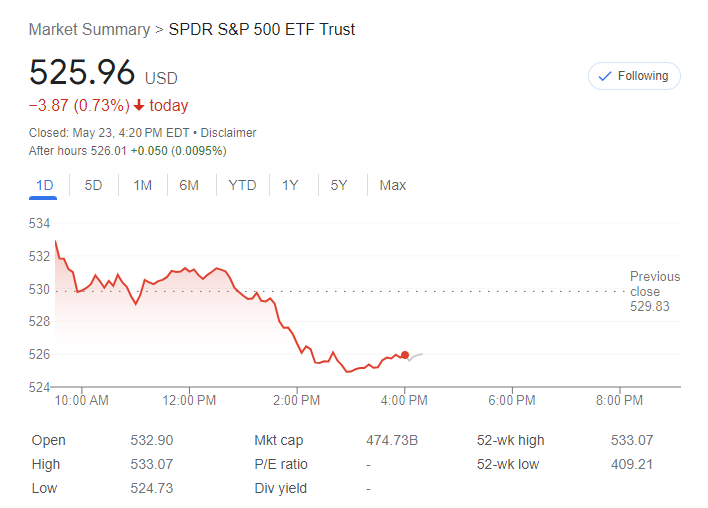The width and height of the screenshot is (708, 508).
Task: Click the red current-price dot on chart
Action: [405, 355]
